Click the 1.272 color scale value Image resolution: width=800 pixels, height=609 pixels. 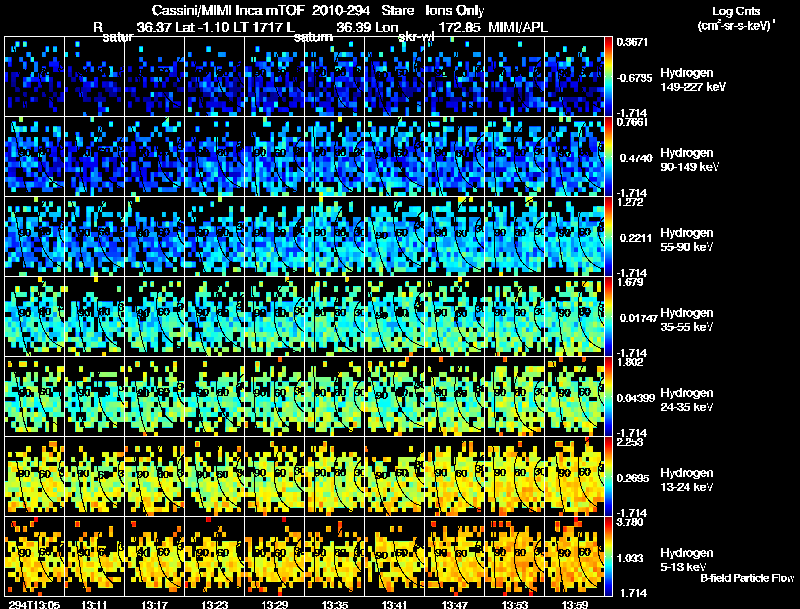click(630, 202)
